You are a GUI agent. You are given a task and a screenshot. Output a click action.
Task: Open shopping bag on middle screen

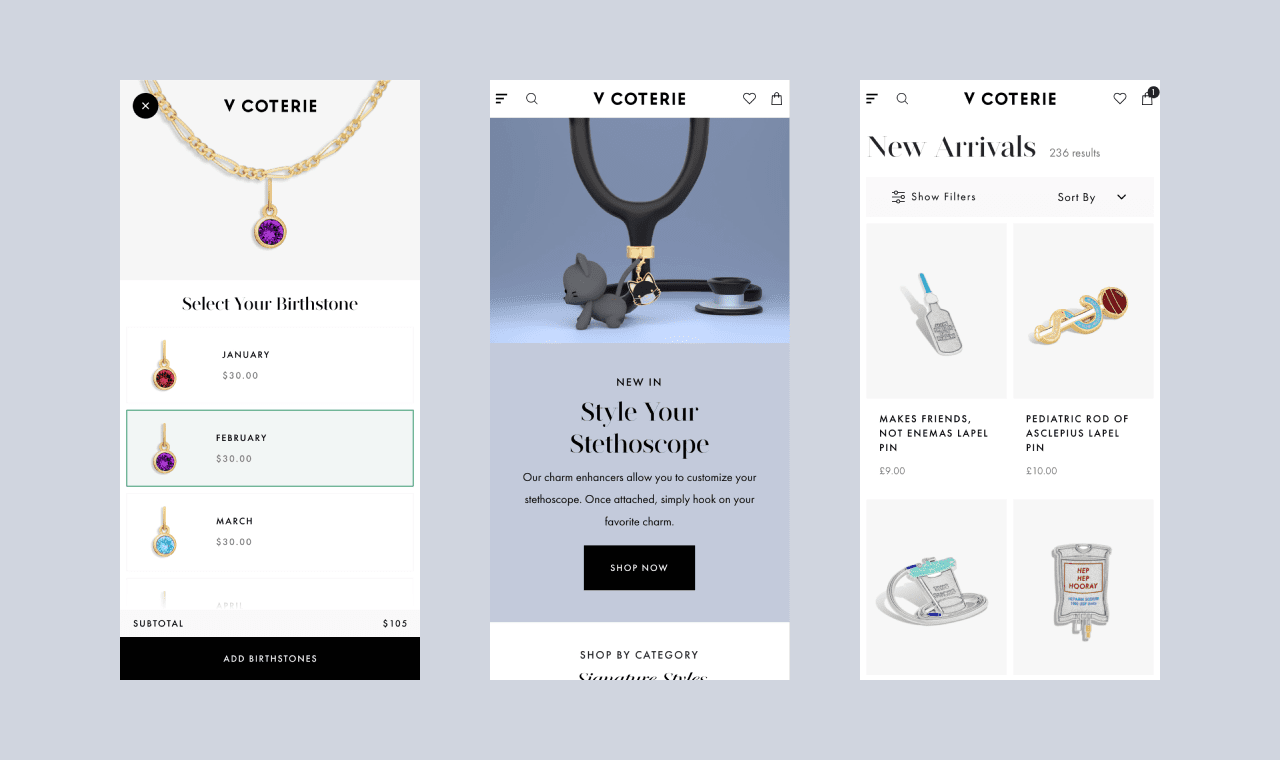click(776, 98)
